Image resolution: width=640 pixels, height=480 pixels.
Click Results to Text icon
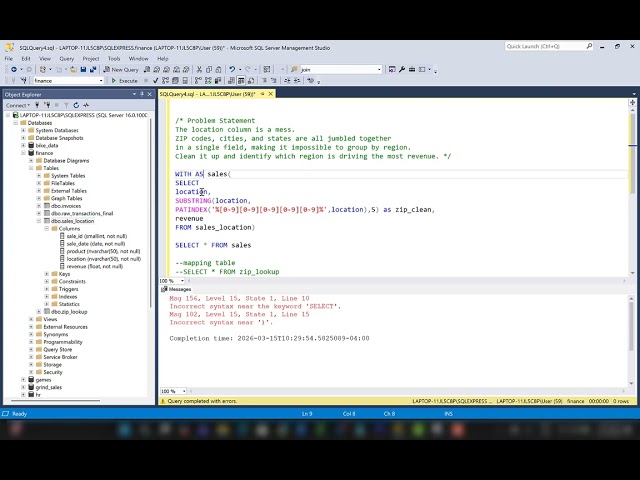click(231, 80)
